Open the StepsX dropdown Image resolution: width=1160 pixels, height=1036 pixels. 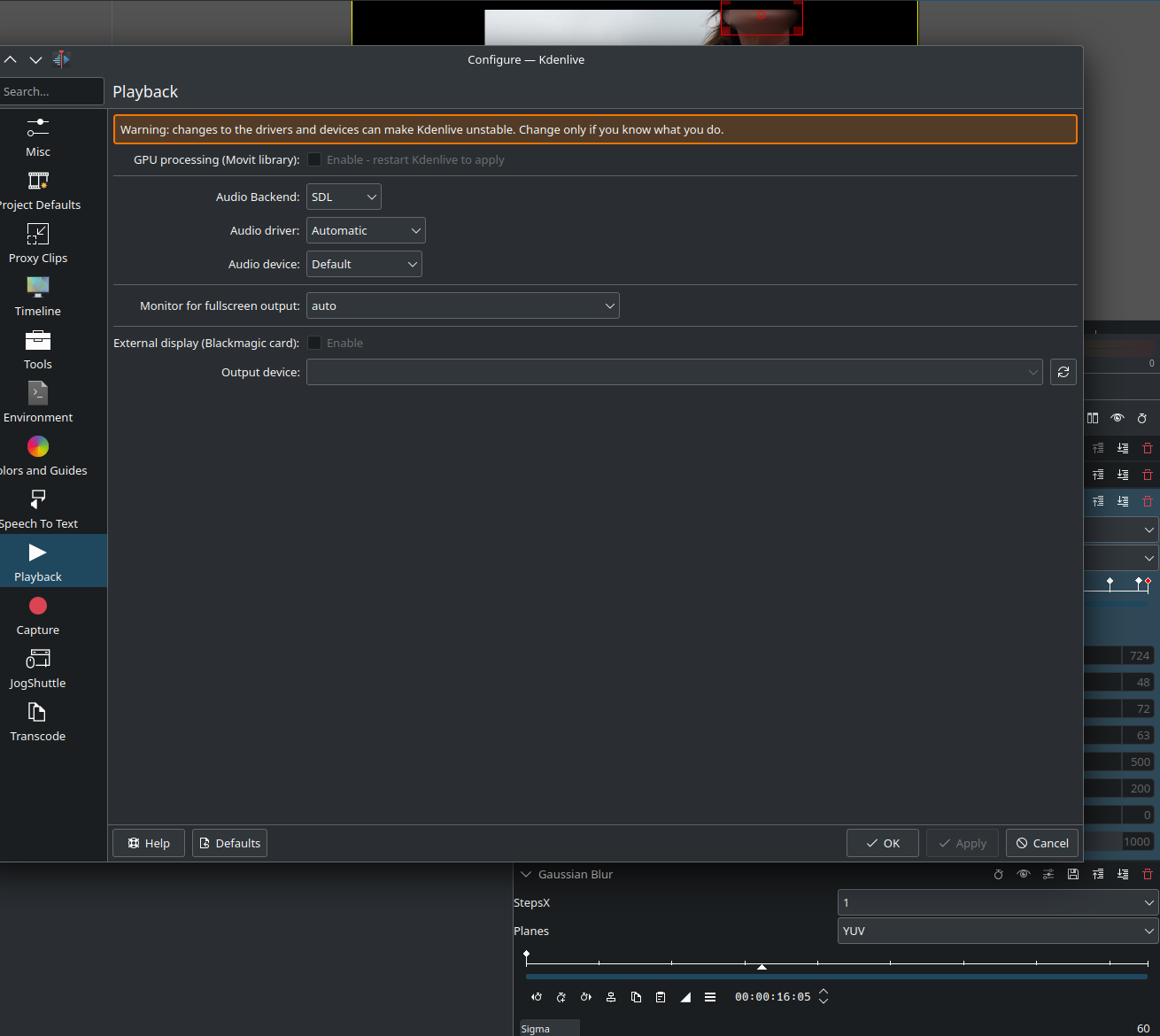[x=998, y=902]
